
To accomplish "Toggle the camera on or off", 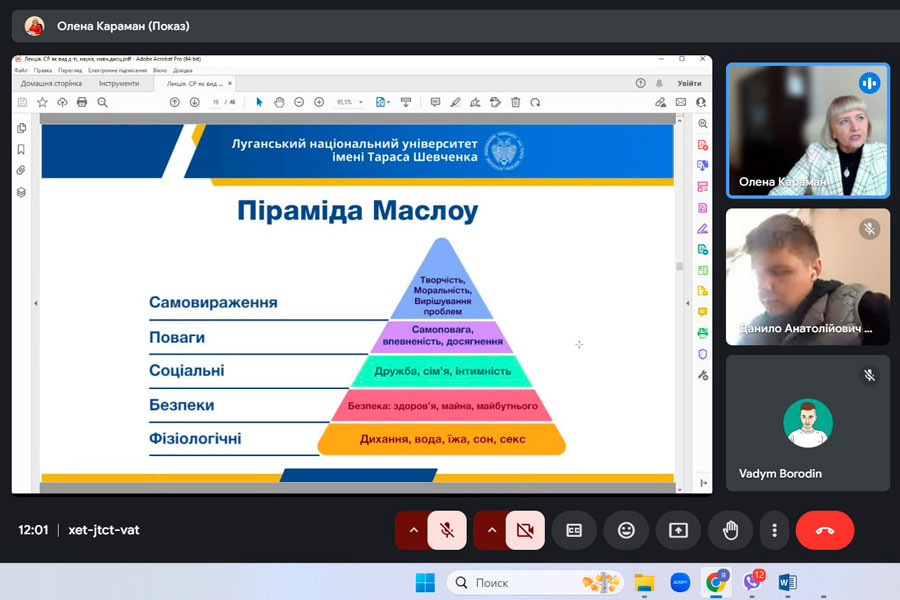I will pos(525,530).
